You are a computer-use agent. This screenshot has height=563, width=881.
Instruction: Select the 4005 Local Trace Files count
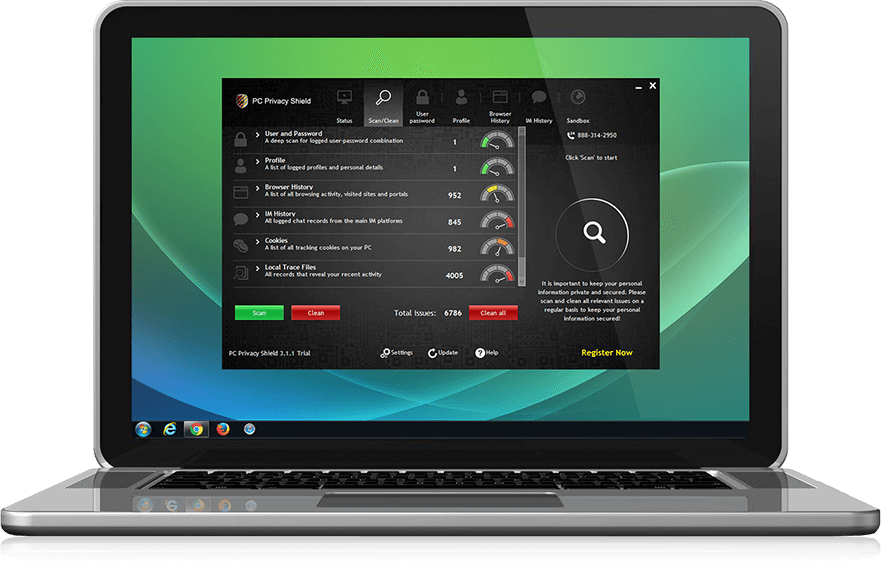click(455, 275)
